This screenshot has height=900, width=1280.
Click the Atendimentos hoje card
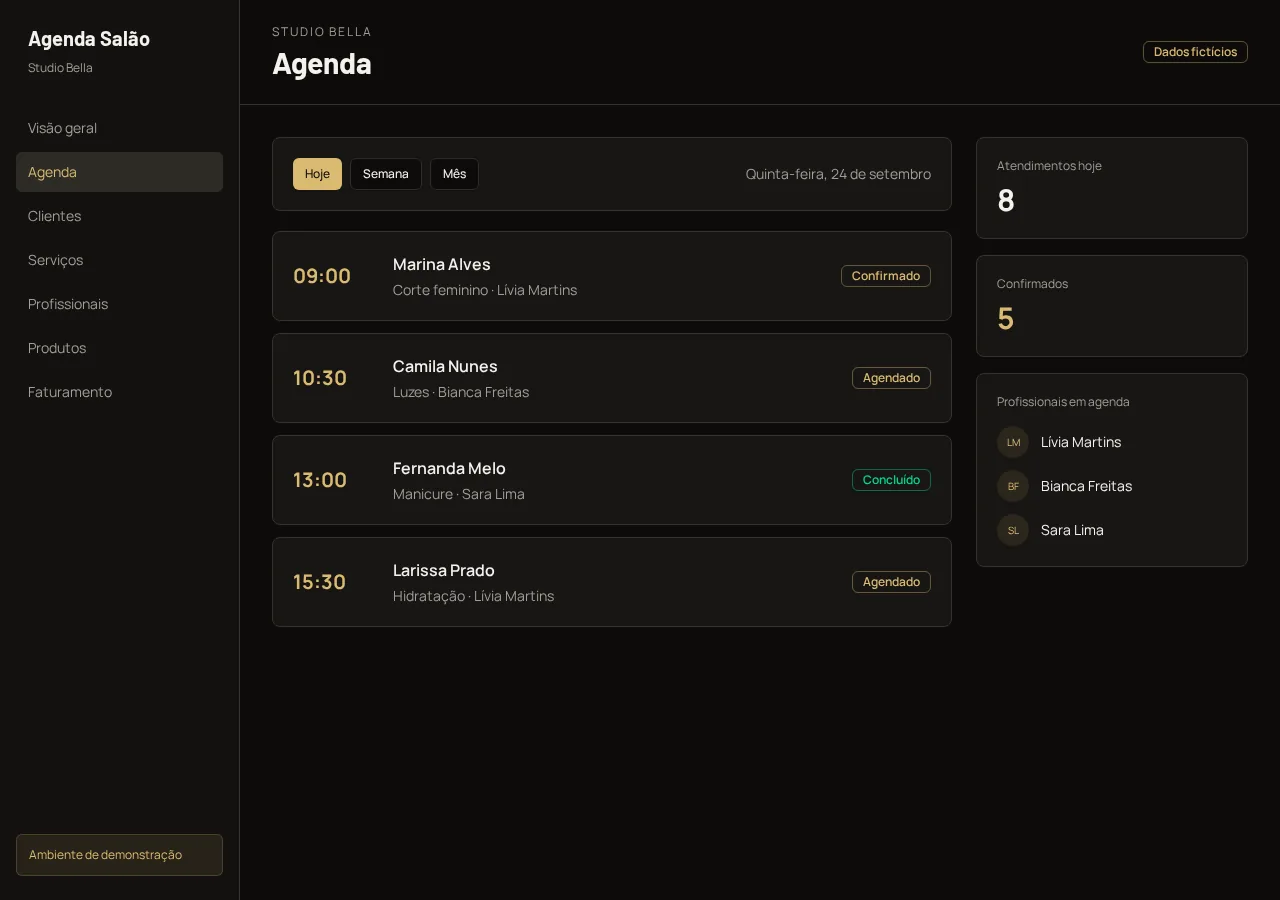(x=1112, y=188)
